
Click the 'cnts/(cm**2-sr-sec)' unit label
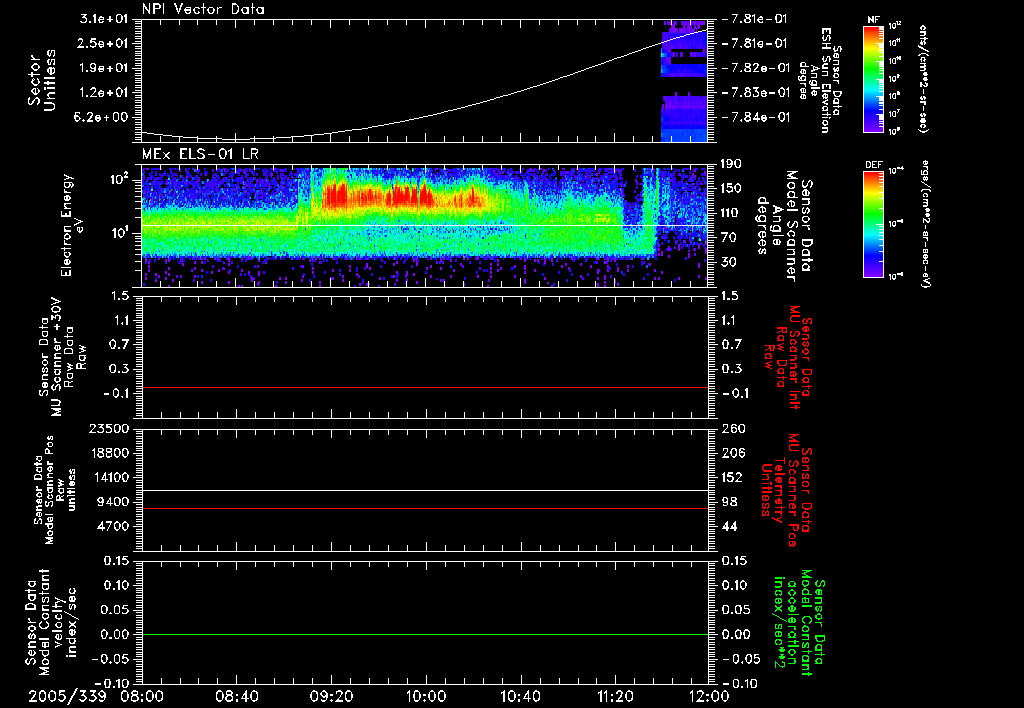923,79
